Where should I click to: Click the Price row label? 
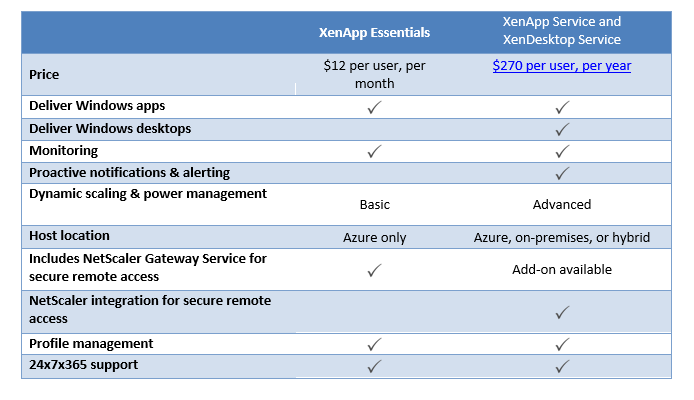click(46, 74)
